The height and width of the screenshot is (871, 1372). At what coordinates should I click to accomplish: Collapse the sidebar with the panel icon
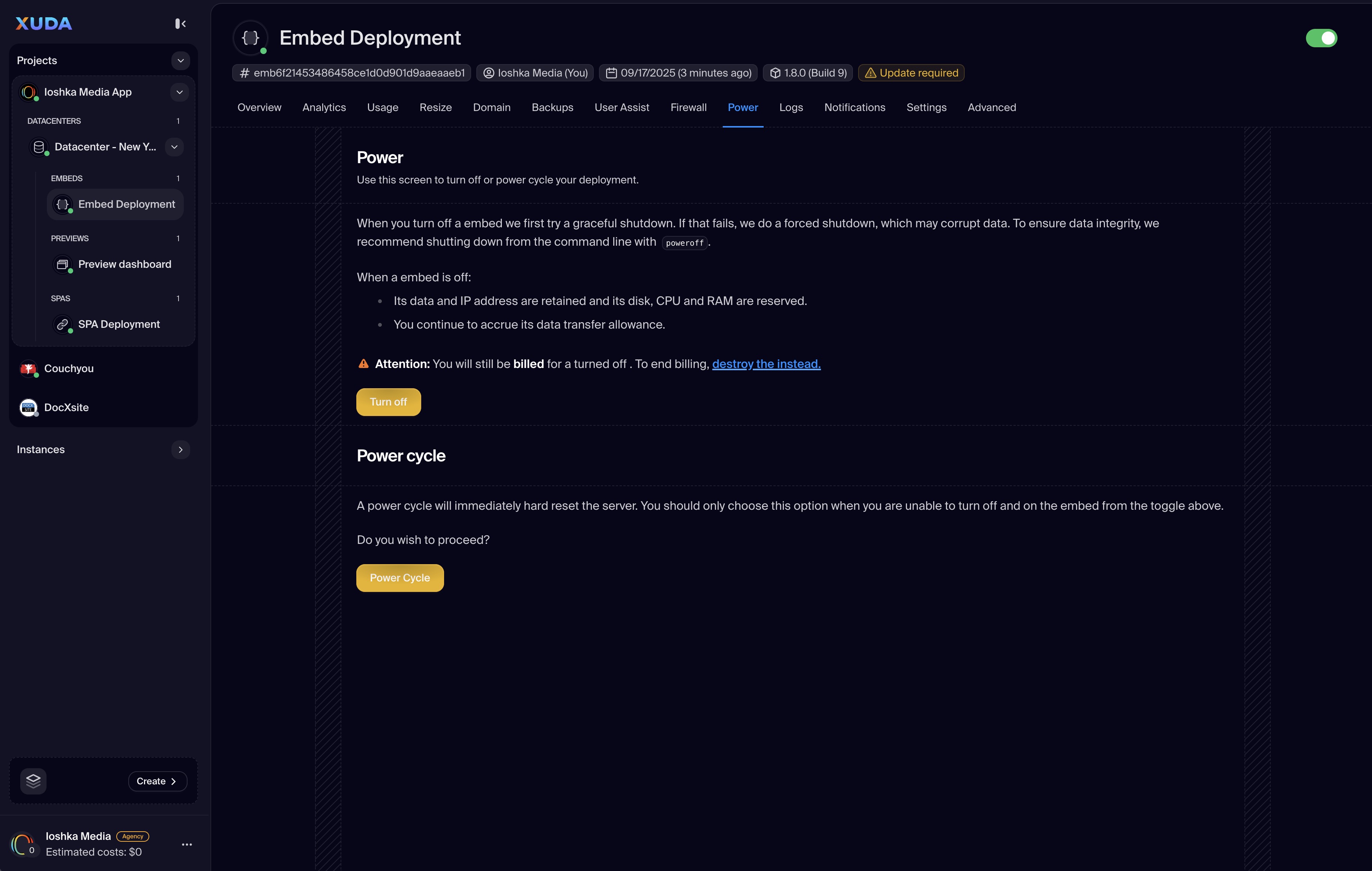180,23
